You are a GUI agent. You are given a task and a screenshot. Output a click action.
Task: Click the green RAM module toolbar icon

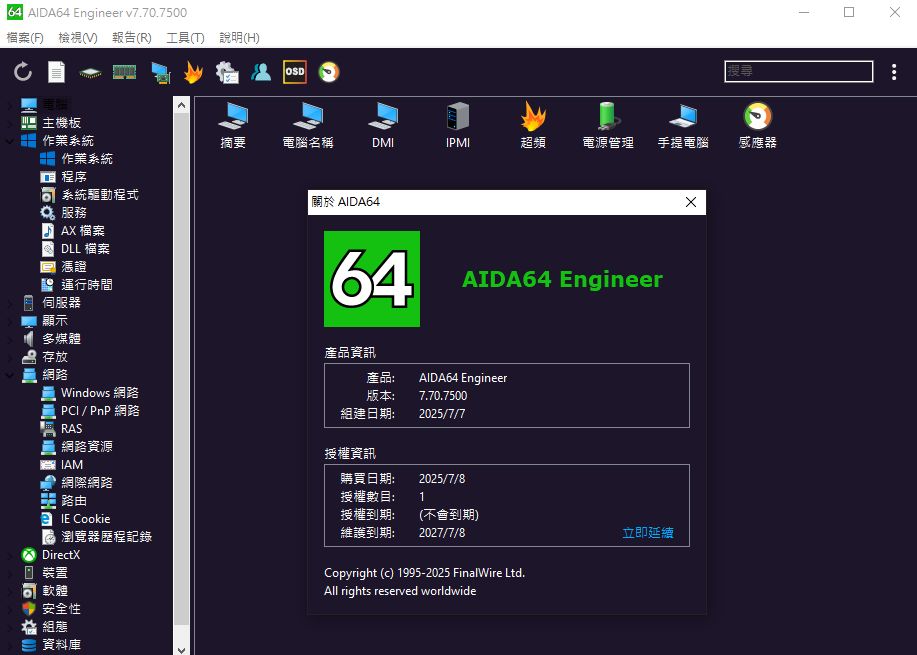[x=125, y=72]
